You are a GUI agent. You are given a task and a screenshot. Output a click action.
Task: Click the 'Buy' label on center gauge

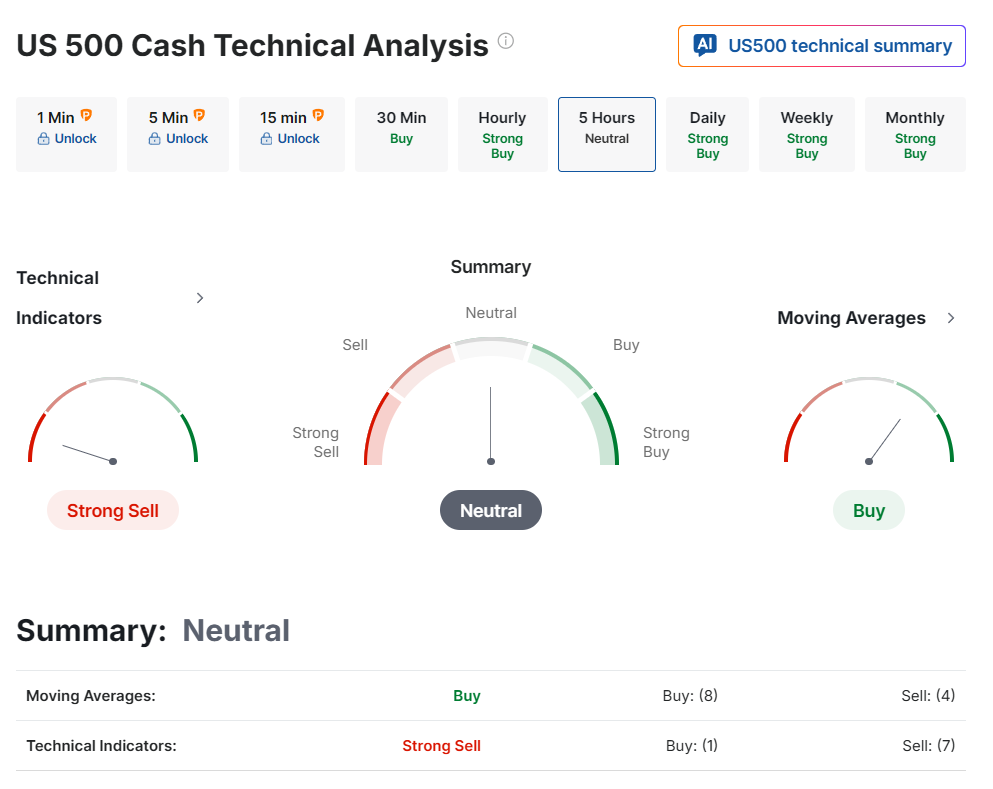[626, 344]
